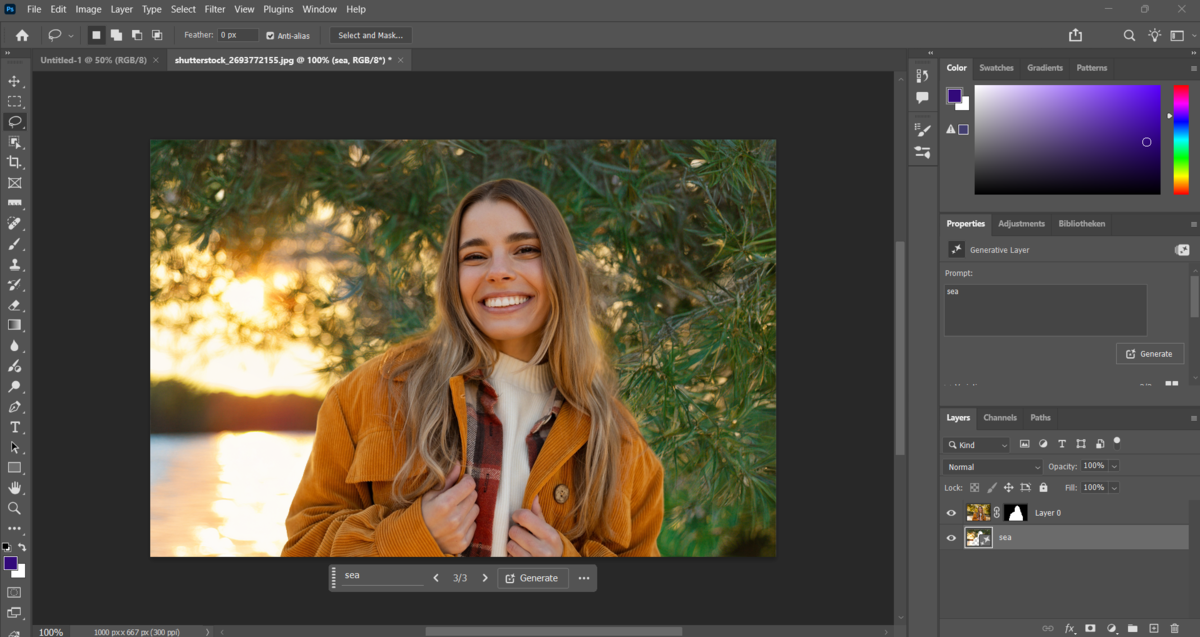Viewport: 1200px width, 637px height.
Task: Select the Rectangle shape tool
Action: (15, 468)
